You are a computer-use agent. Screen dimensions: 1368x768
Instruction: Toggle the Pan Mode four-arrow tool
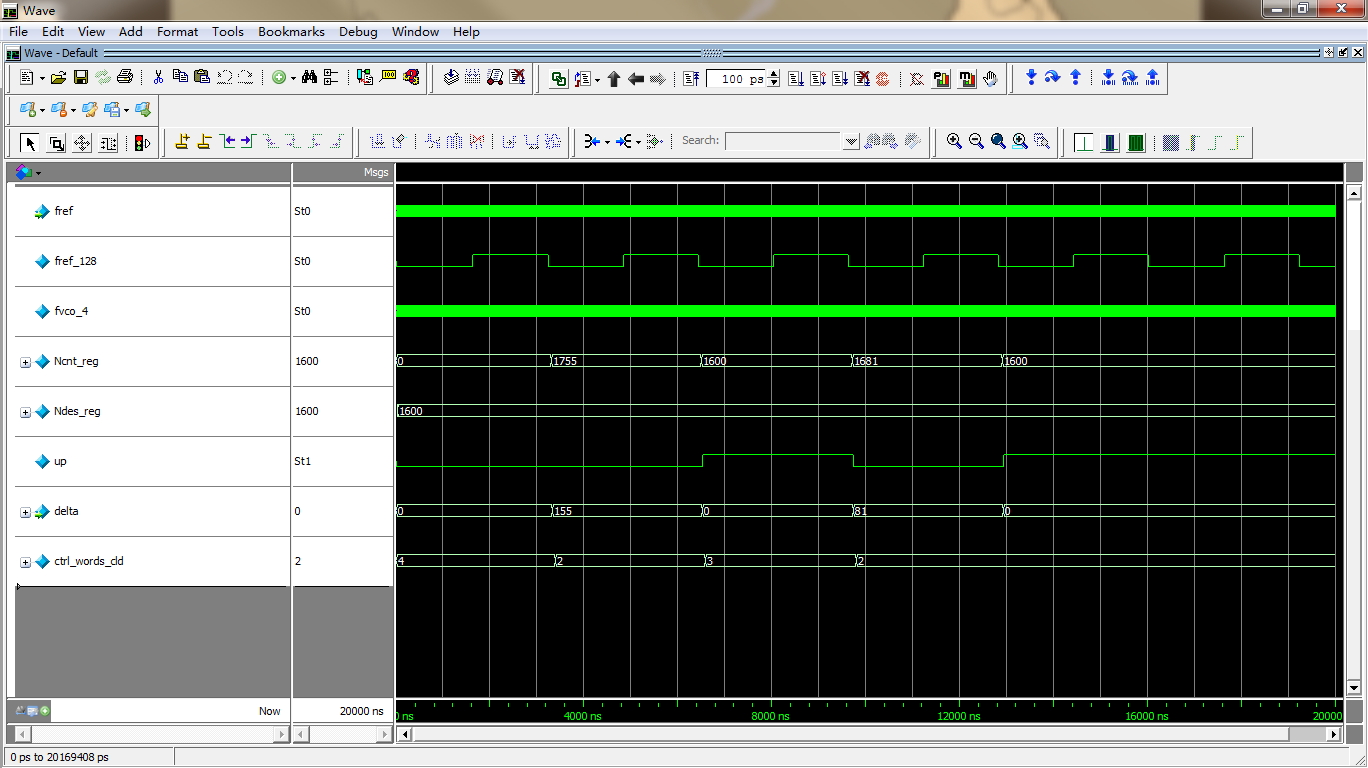(82, 143)
